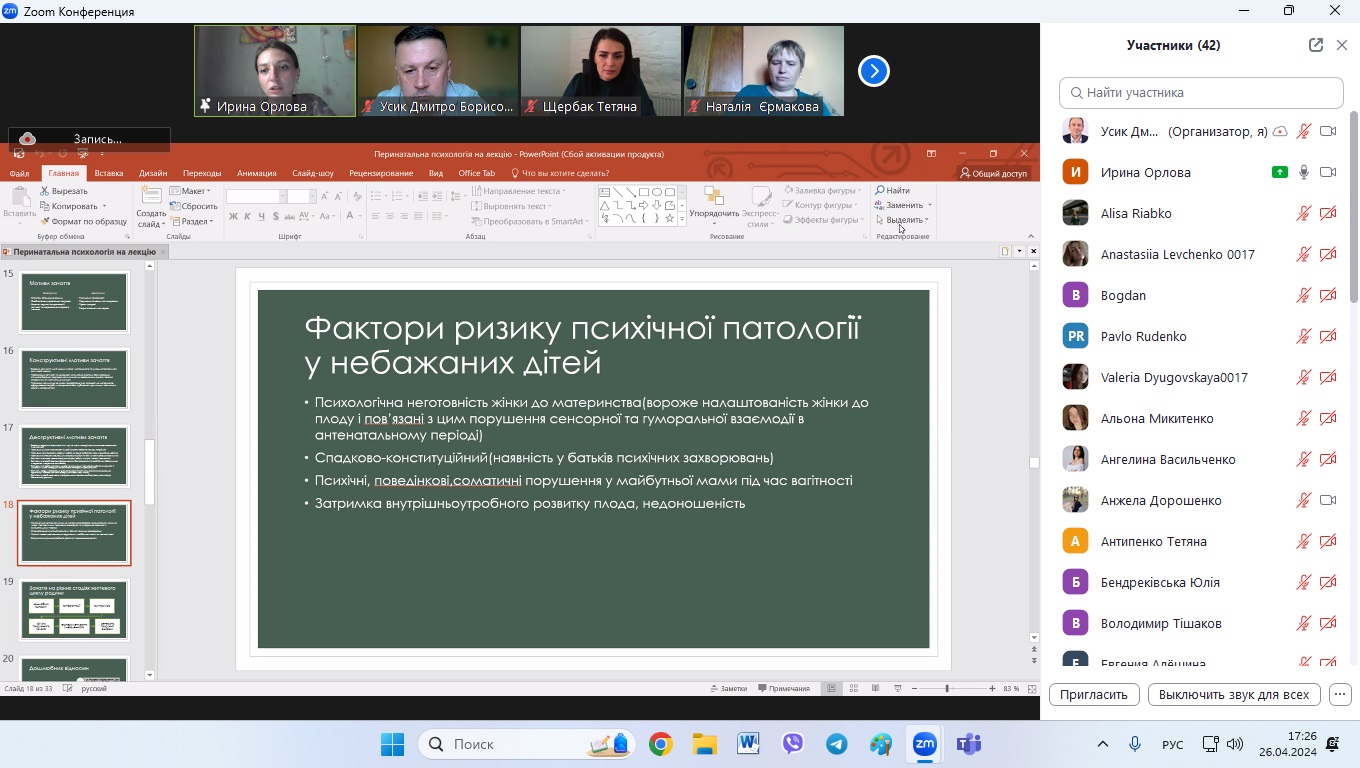Switch to the Вставка ribbon tab
1360x768 pixels.
tap(109, 173)
